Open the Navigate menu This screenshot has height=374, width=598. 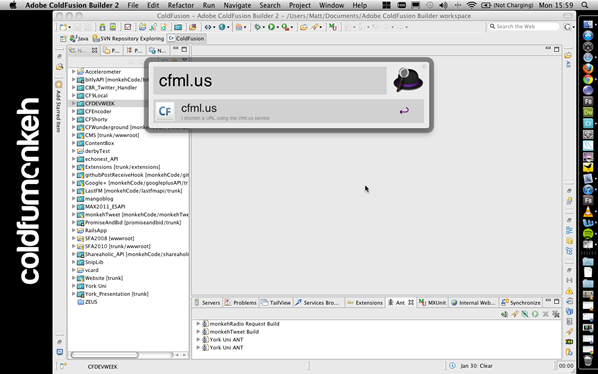237,5
